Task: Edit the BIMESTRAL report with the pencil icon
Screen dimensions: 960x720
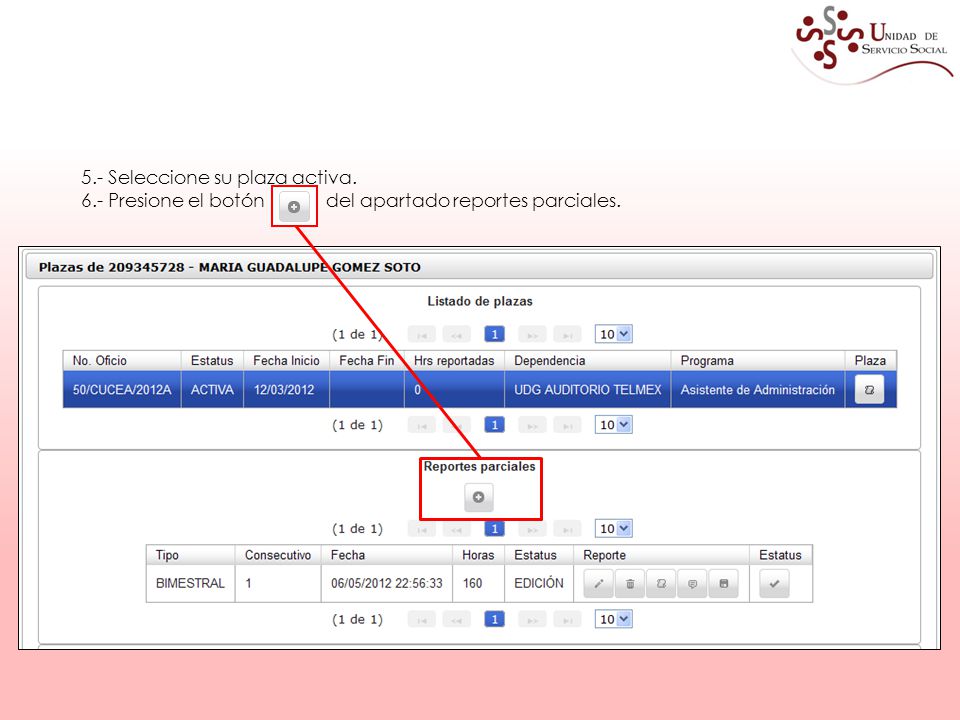Action: (599, 583)
